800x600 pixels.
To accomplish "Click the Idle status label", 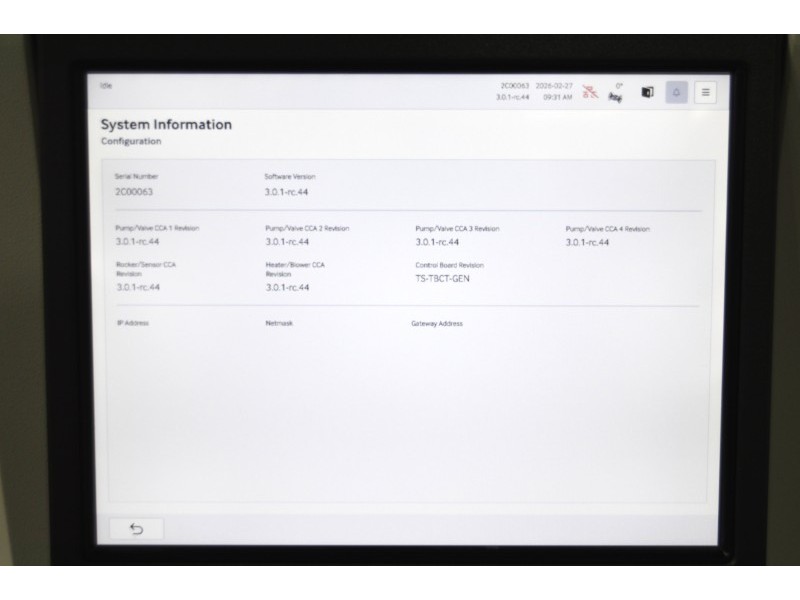I will [106, 86].
